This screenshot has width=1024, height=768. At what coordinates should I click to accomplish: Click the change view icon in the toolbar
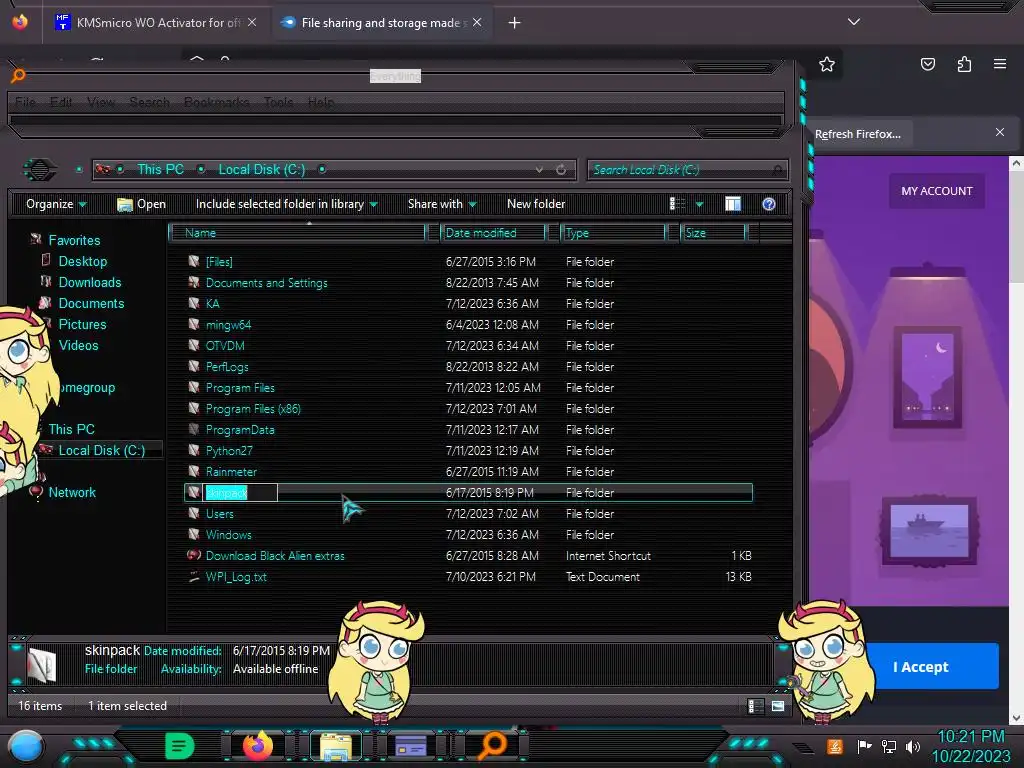[677, 204]
